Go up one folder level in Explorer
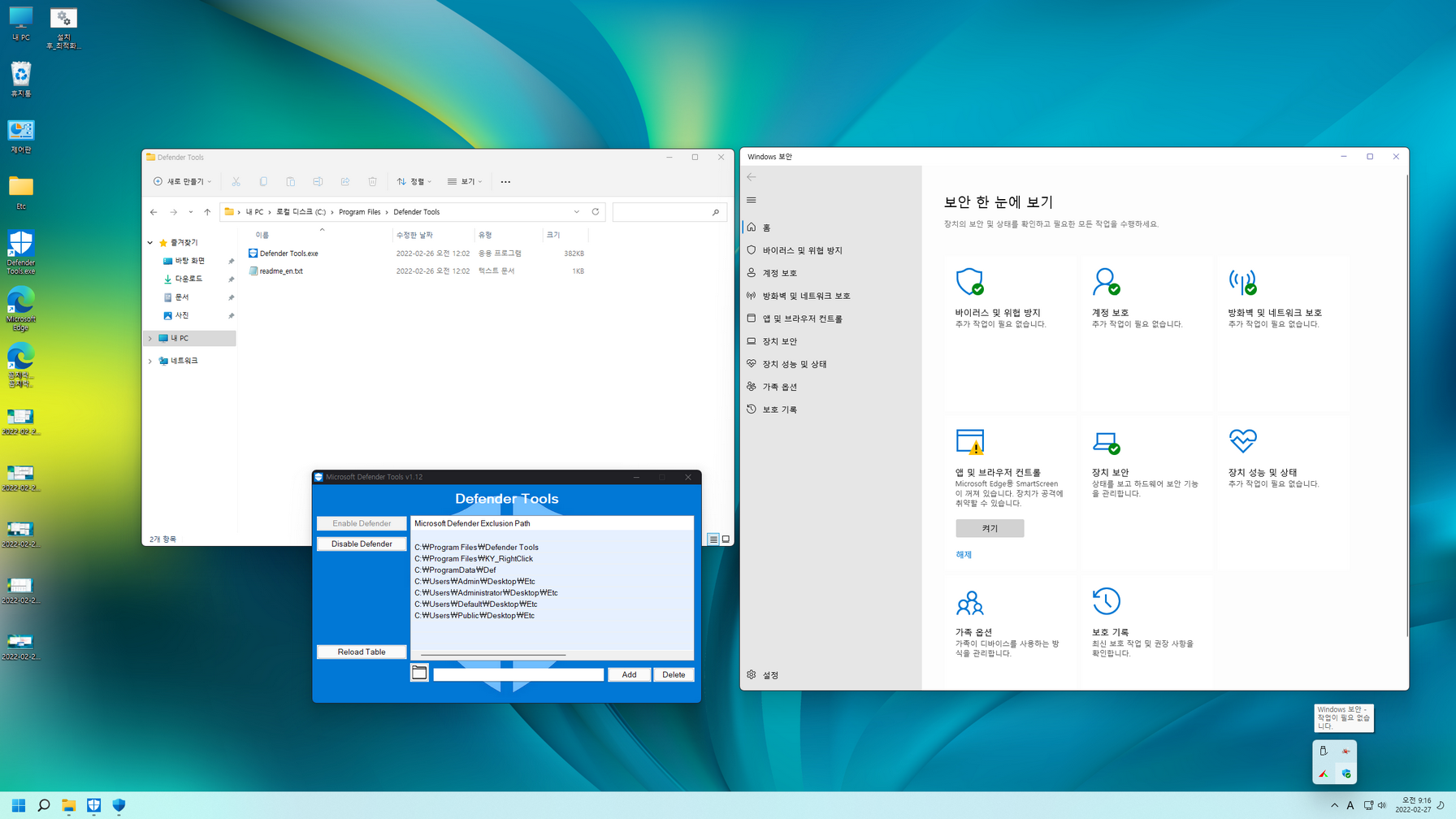 click(x=207, y=212)
